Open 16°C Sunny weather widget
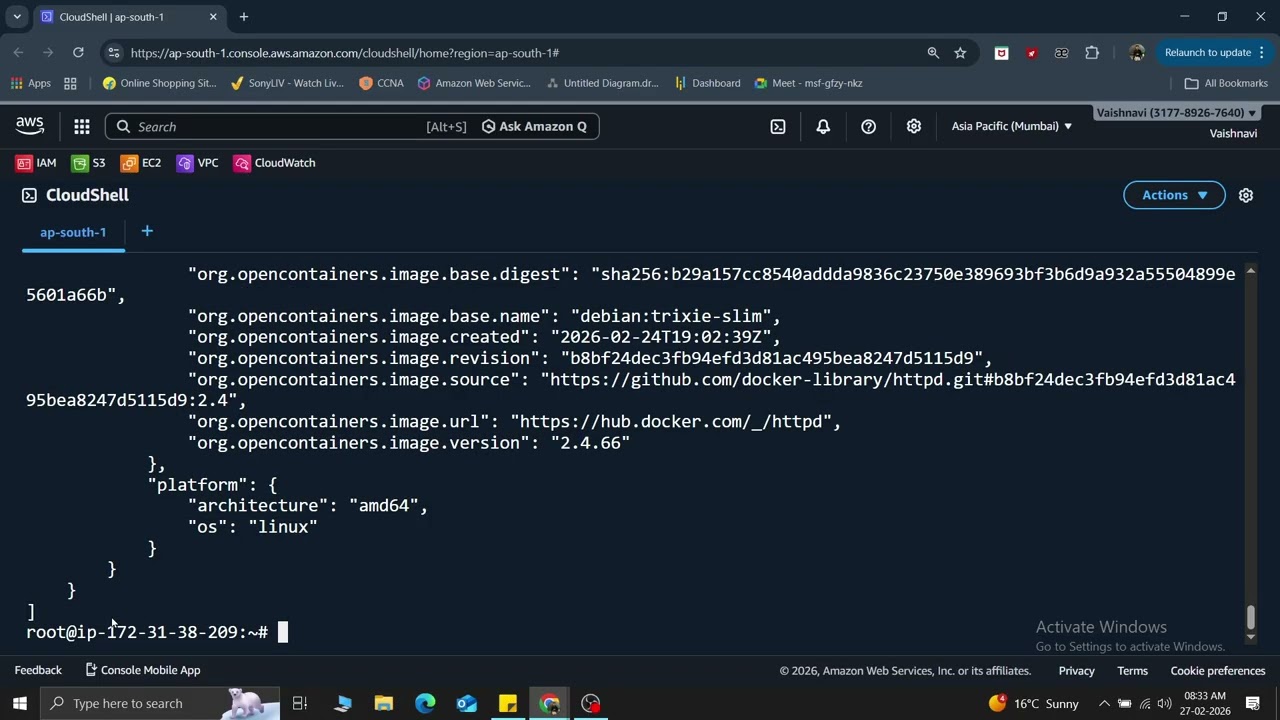The width and height of the screenshot is (1280, 720). pyautogui.click(x=1034, y=703)
